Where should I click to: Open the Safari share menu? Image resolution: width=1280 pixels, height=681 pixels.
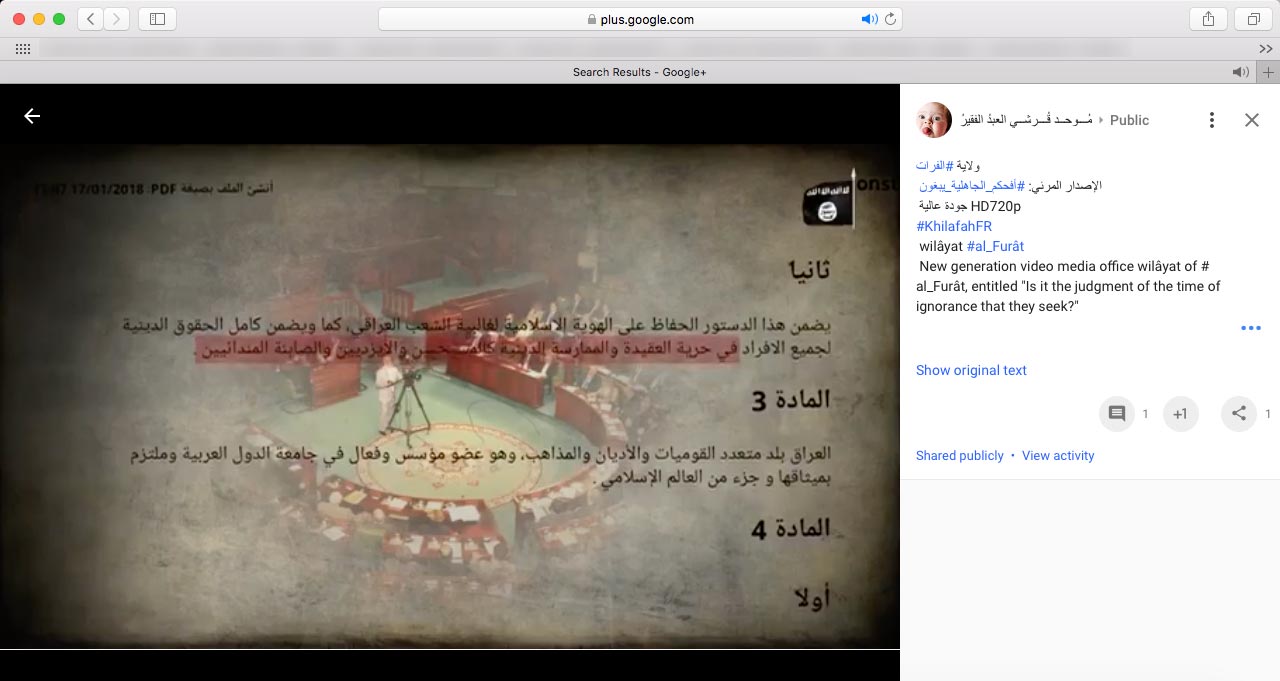pos(1208,19)
